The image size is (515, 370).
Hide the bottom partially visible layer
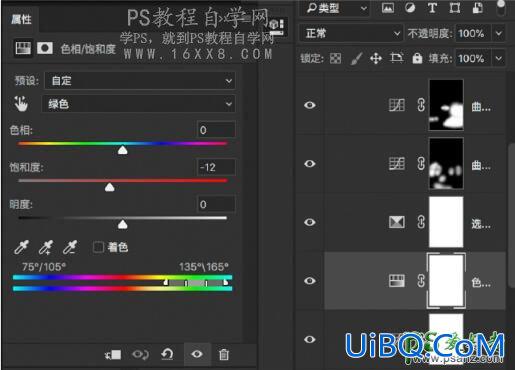pos(310,339)
